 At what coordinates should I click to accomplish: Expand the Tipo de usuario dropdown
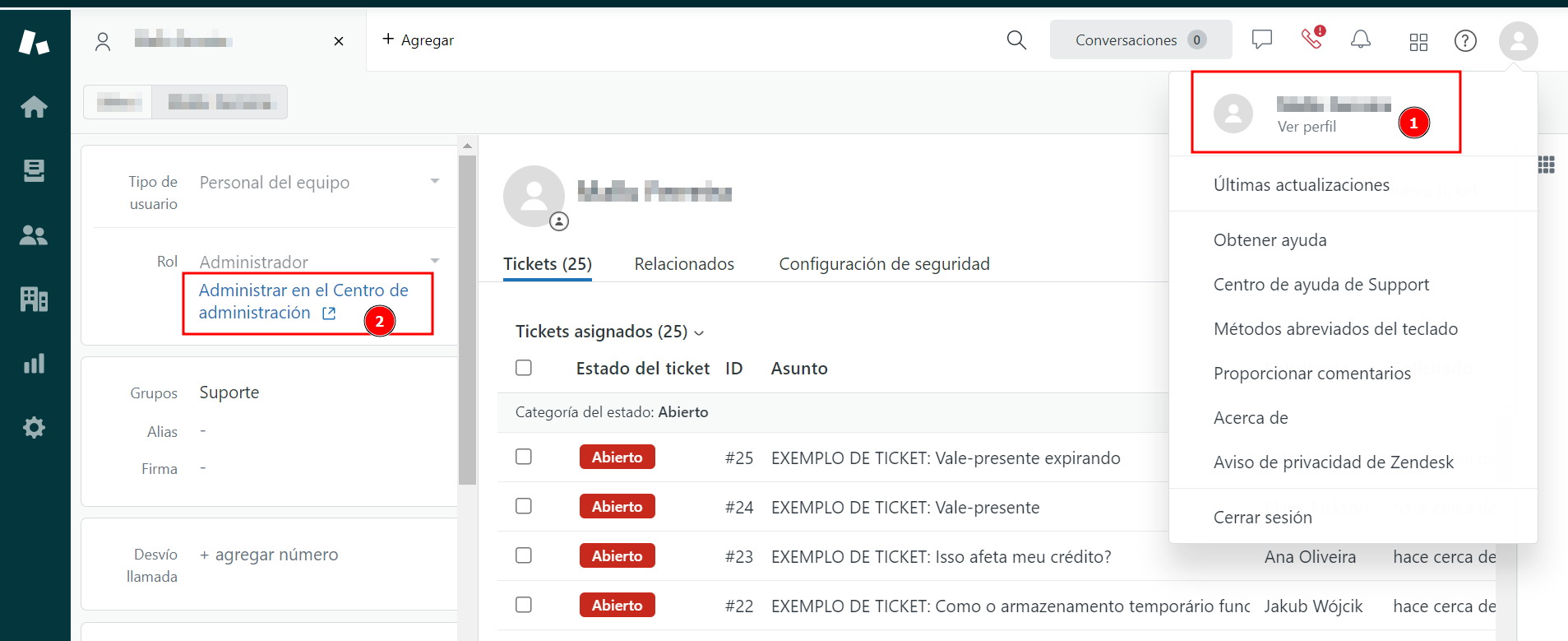[x=436, y=182]
